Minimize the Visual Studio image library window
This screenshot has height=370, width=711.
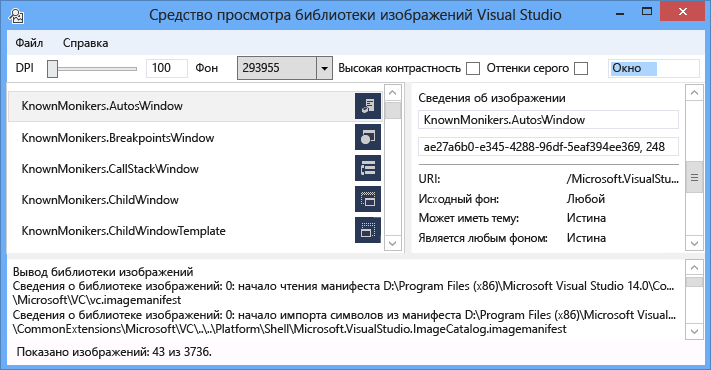[620, 13]
